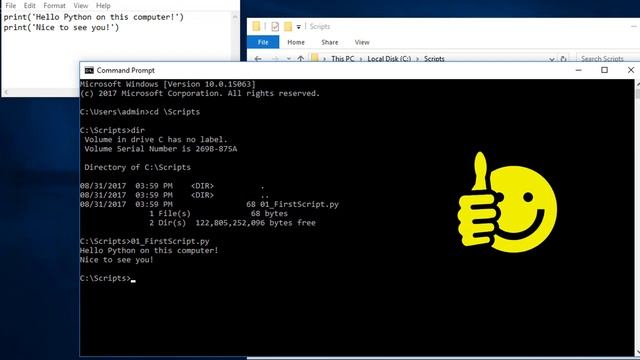640x360 pixels.
Task: Click the '1 File(s) 68 bytes' line
Action: 218,214
